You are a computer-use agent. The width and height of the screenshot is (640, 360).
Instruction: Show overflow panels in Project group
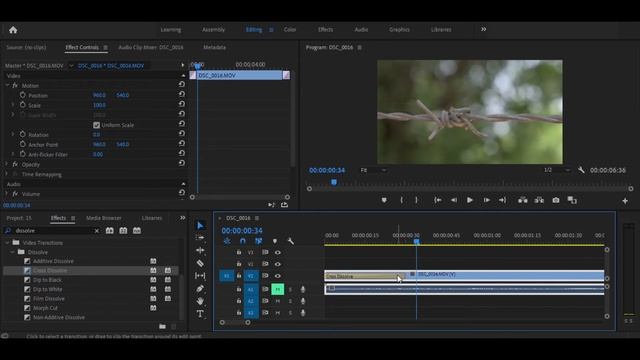tap(182, 218)
